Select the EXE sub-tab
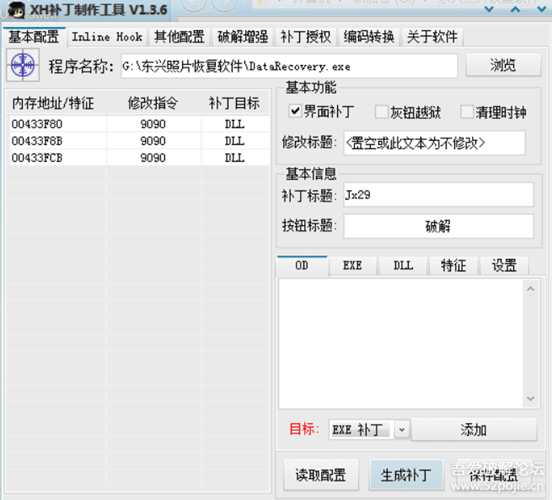 [x=352, y=266]
